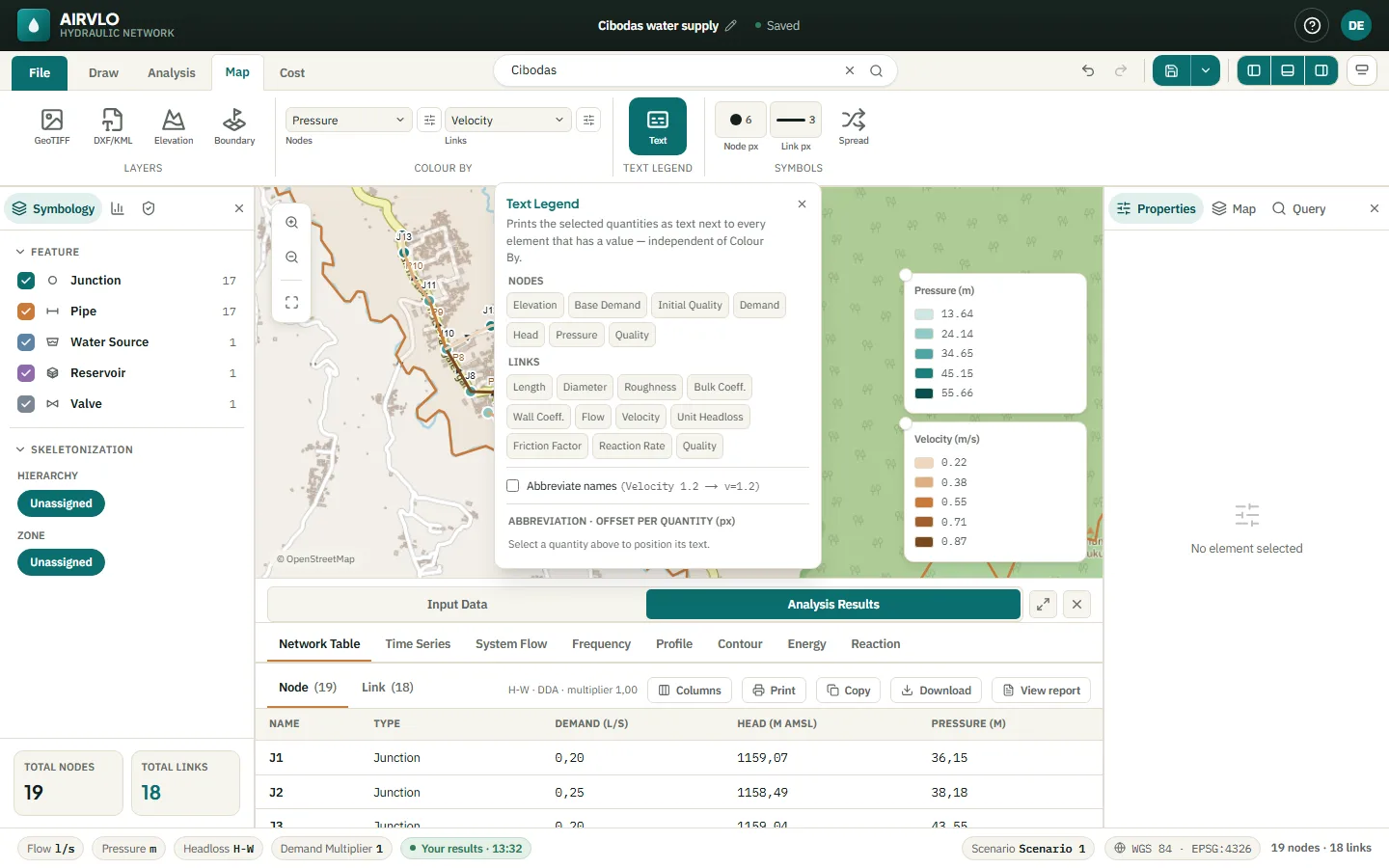Viewport: 1389px width, 868px height.
Task: Click the Cibodas search field
Action: coord(675,70)
